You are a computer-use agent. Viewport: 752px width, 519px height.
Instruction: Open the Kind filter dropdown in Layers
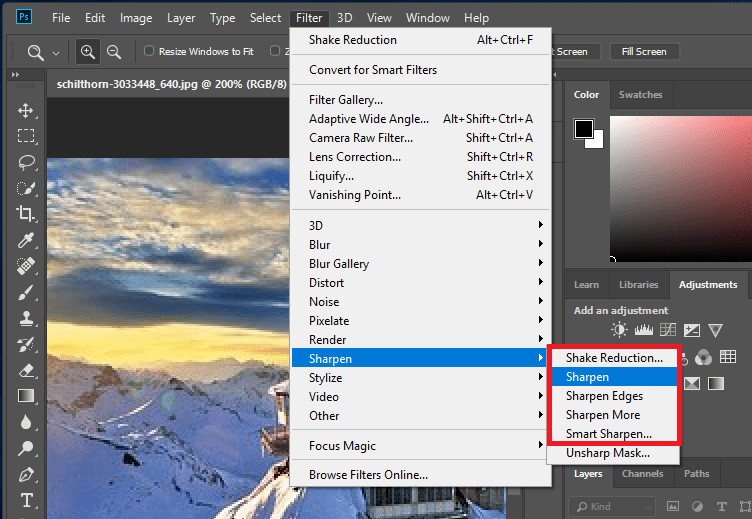pos(618,507)
